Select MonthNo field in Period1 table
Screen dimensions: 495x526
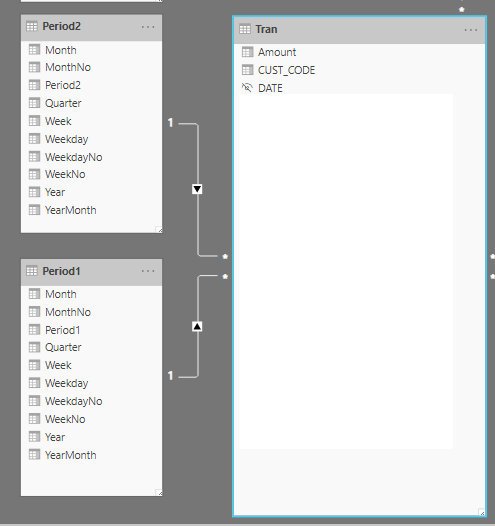point(68,312)
